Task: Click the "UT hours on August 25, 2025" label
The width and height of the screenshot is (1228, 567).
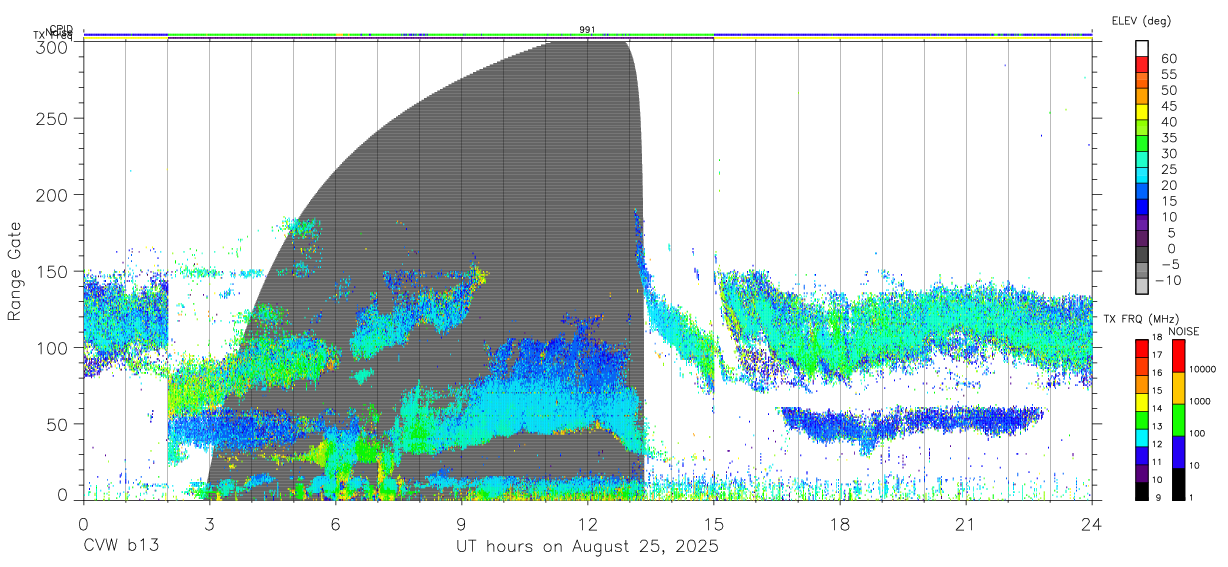Action: (587, 547)
